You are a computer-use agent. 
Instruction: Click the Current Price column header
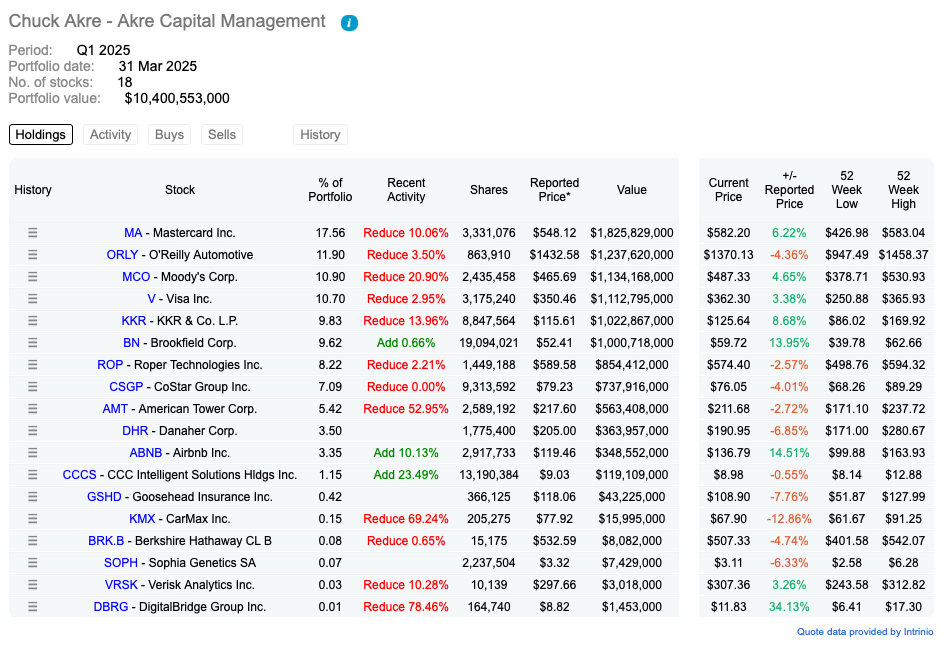(x=729, y=190)
